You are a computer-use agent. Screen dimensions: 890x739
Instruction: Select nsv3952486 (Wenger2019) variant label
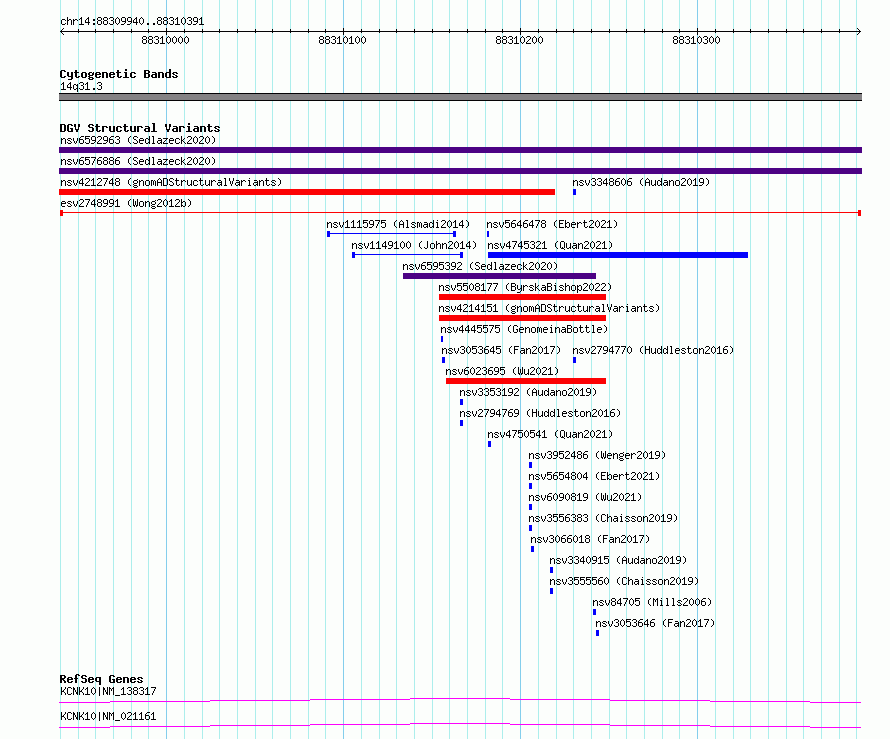click(597, 455)
